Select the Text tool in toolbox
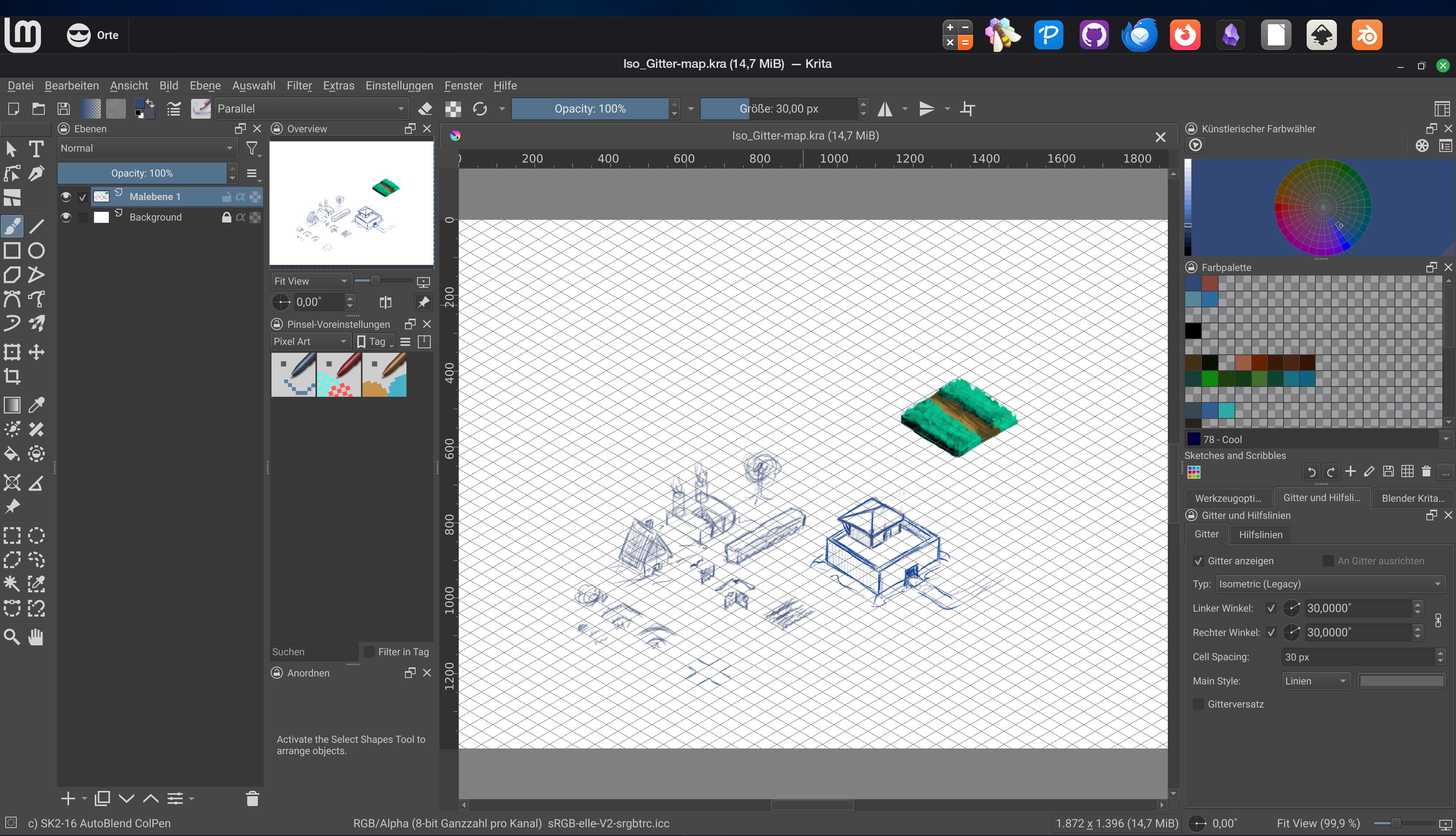Screen dimensions: 1456x836 coord(36,149)
